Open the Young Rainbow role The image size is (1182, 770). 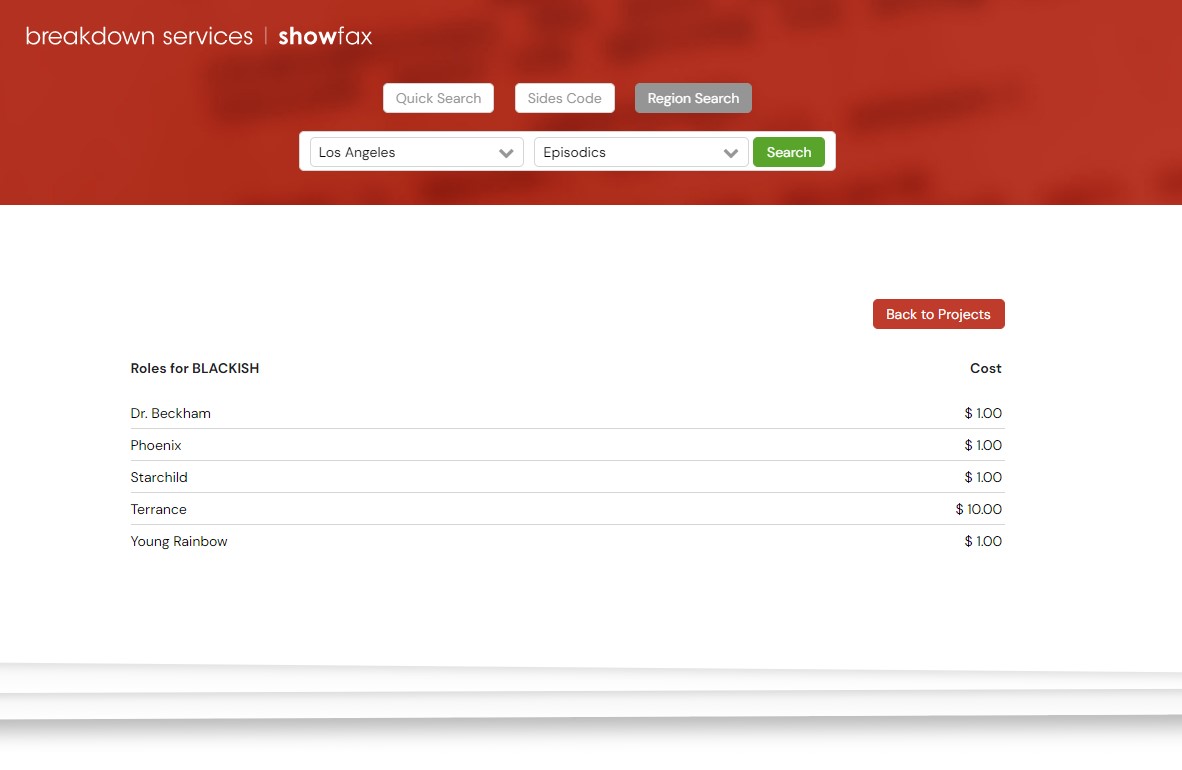pos(179,541)
